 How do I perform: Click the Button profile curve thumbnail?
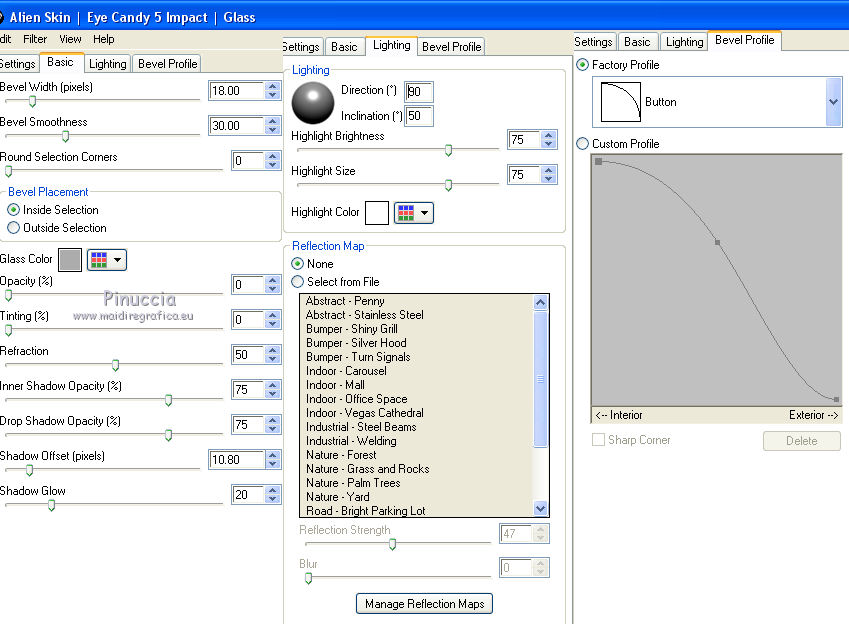621,102
